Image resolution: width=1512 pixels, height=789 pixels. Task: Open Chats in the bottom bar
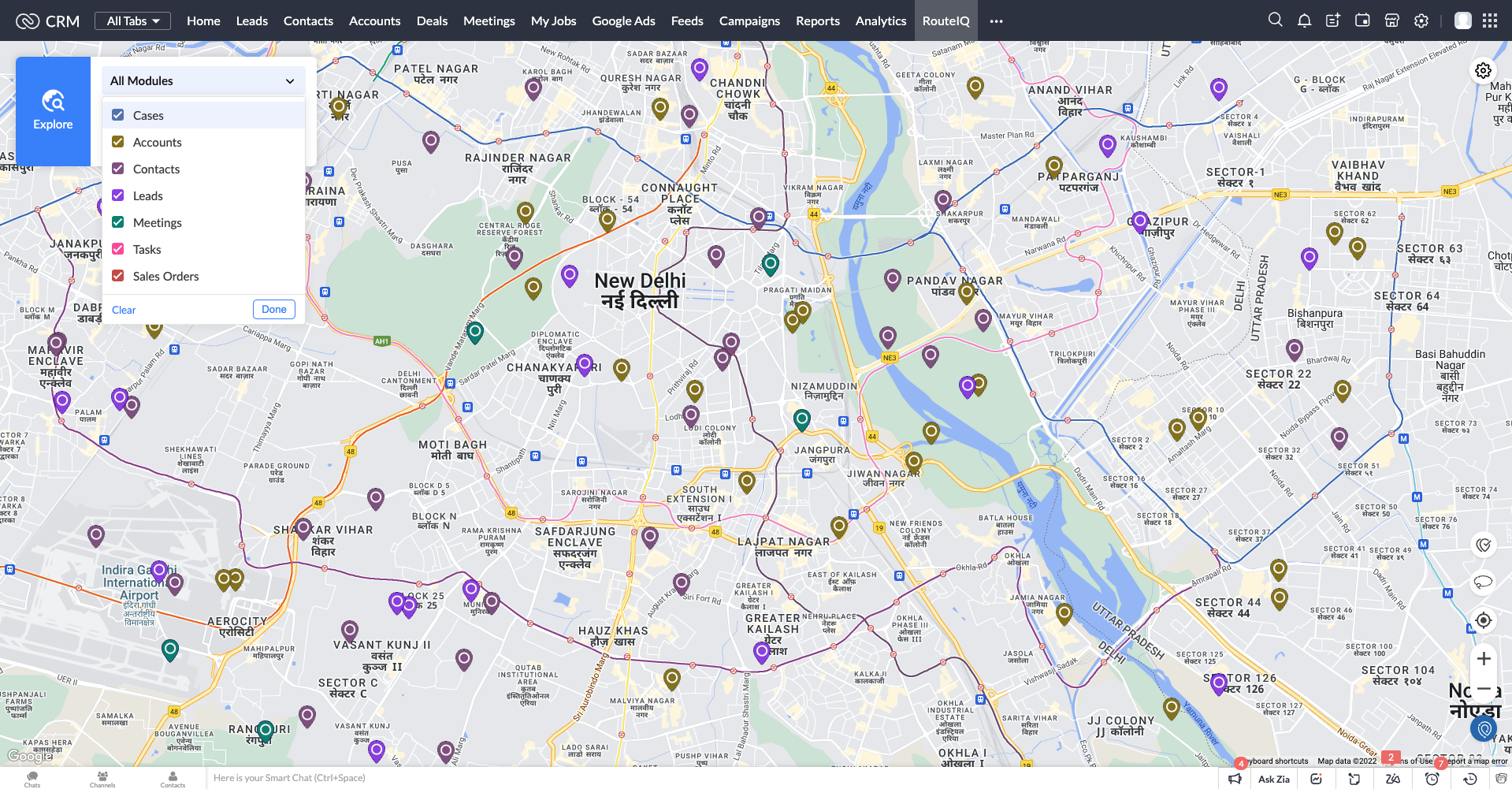(32, 779)
